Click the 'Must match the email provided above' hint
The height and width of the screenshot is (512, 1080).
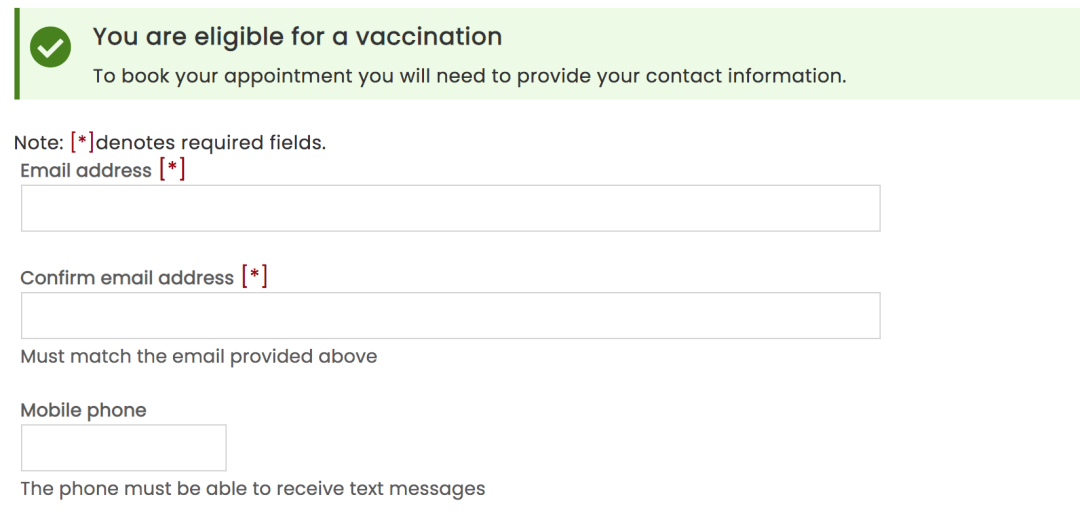point(198,356)
